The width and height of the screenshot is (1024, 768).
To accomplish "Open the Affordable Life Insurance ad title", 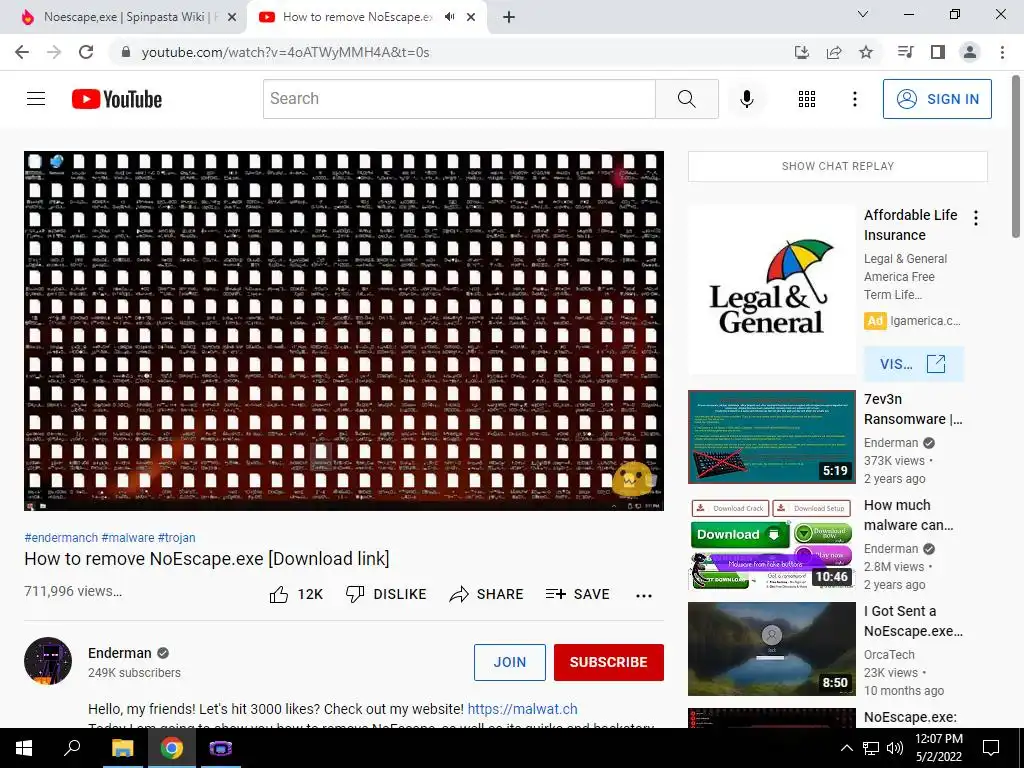I will 910,225.
